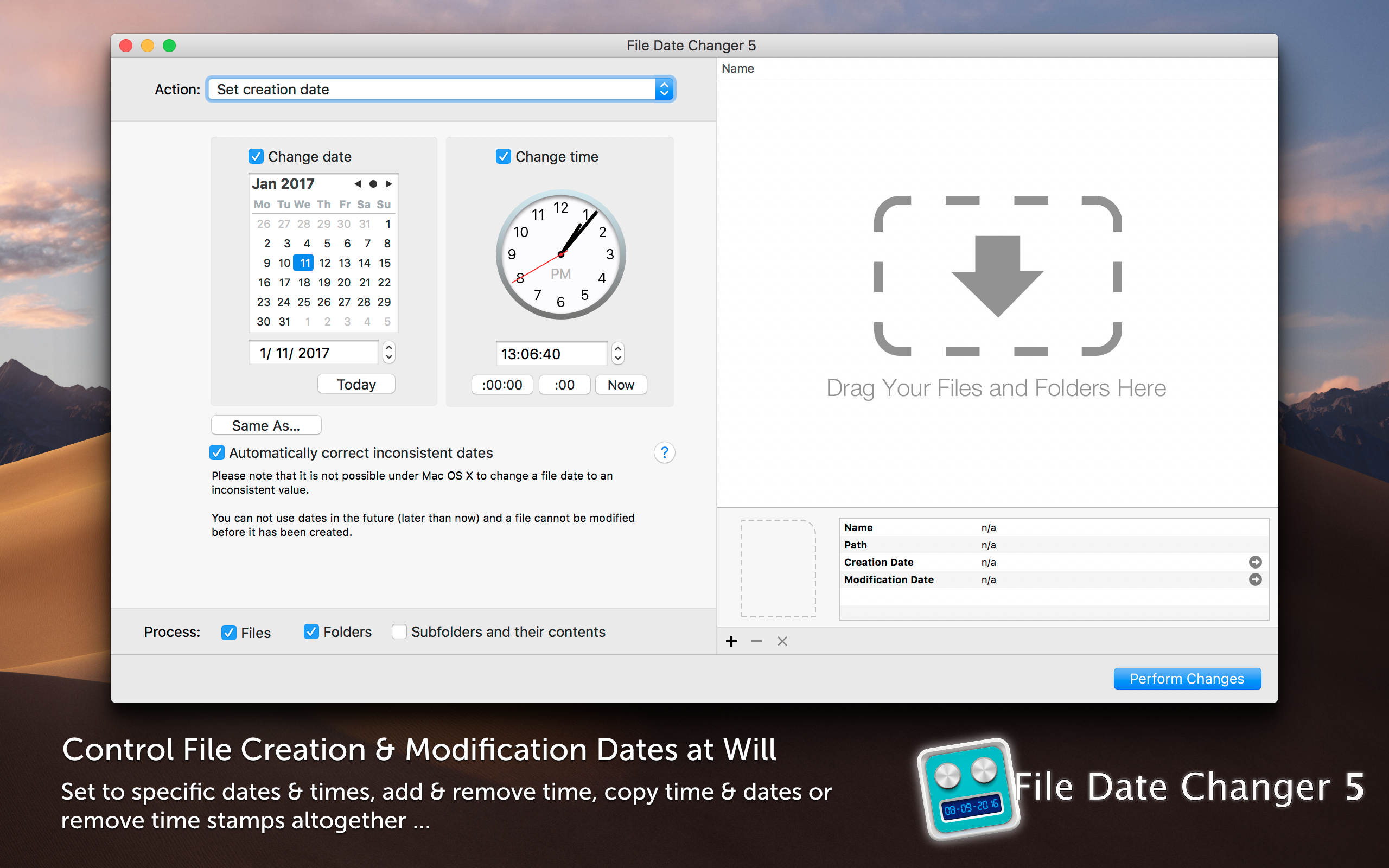Select January 14 in the calendar
Screen dimensions: 1389x868
[x=365, y=263]
